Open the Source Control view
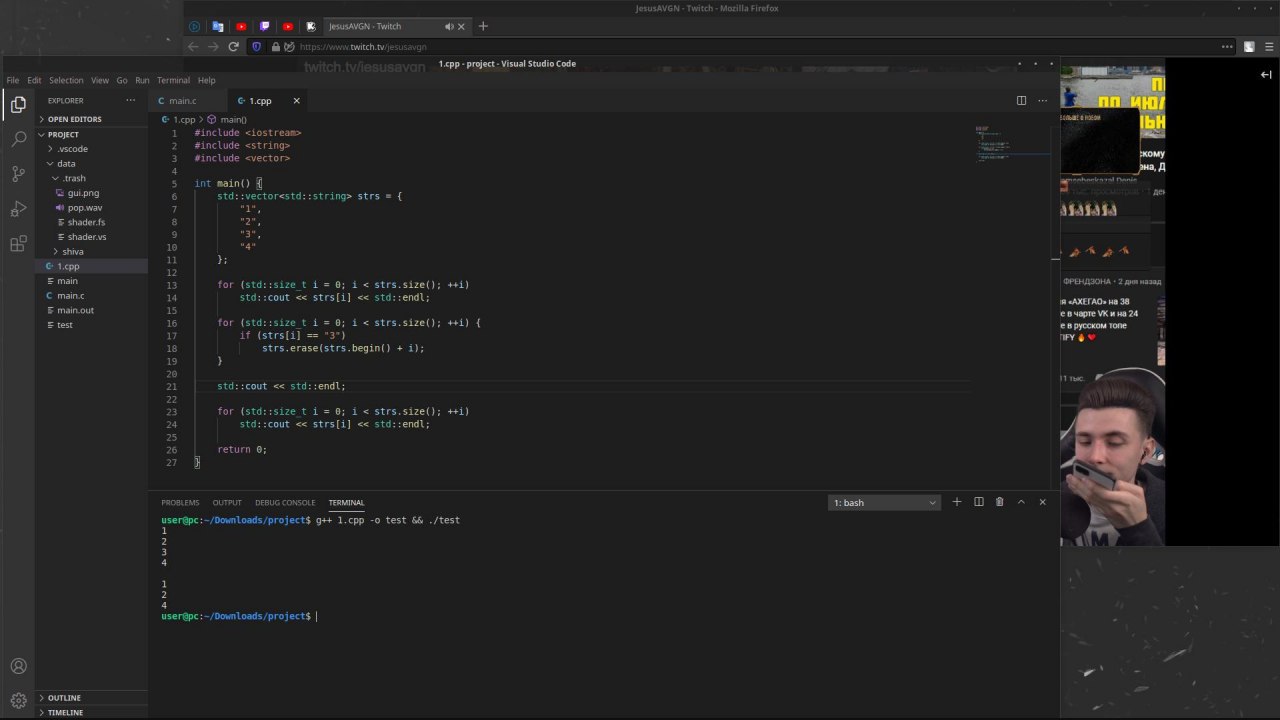The height and width of the screenshot is (720, 1280). [18, 174]
